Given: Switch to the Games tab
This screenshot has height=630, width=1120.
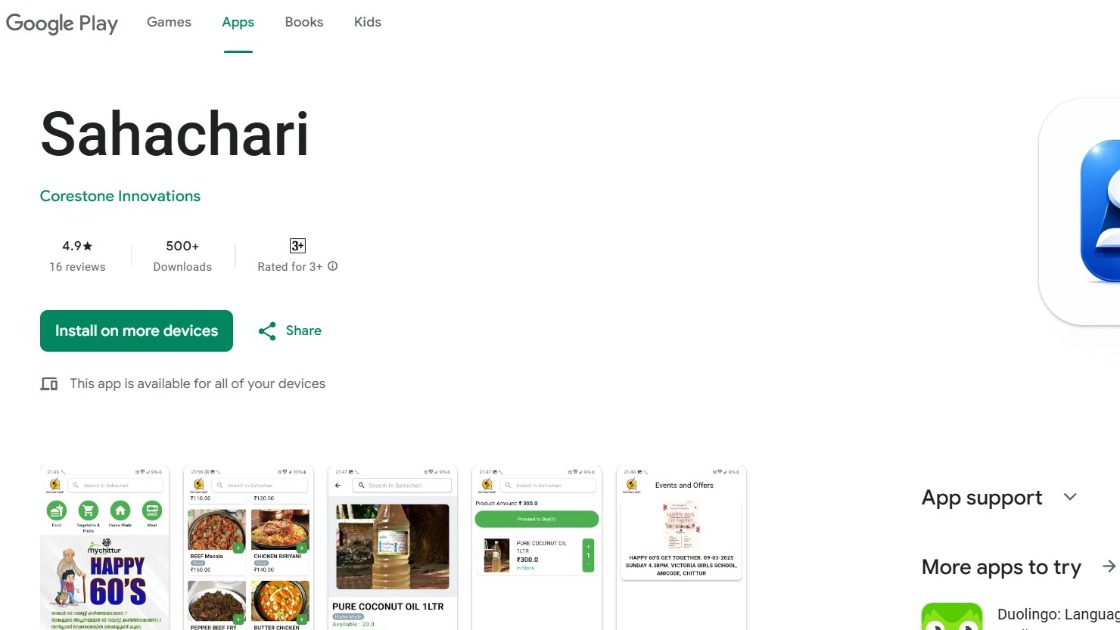Looking at the screenshot, I should click(x=169, y=22).
